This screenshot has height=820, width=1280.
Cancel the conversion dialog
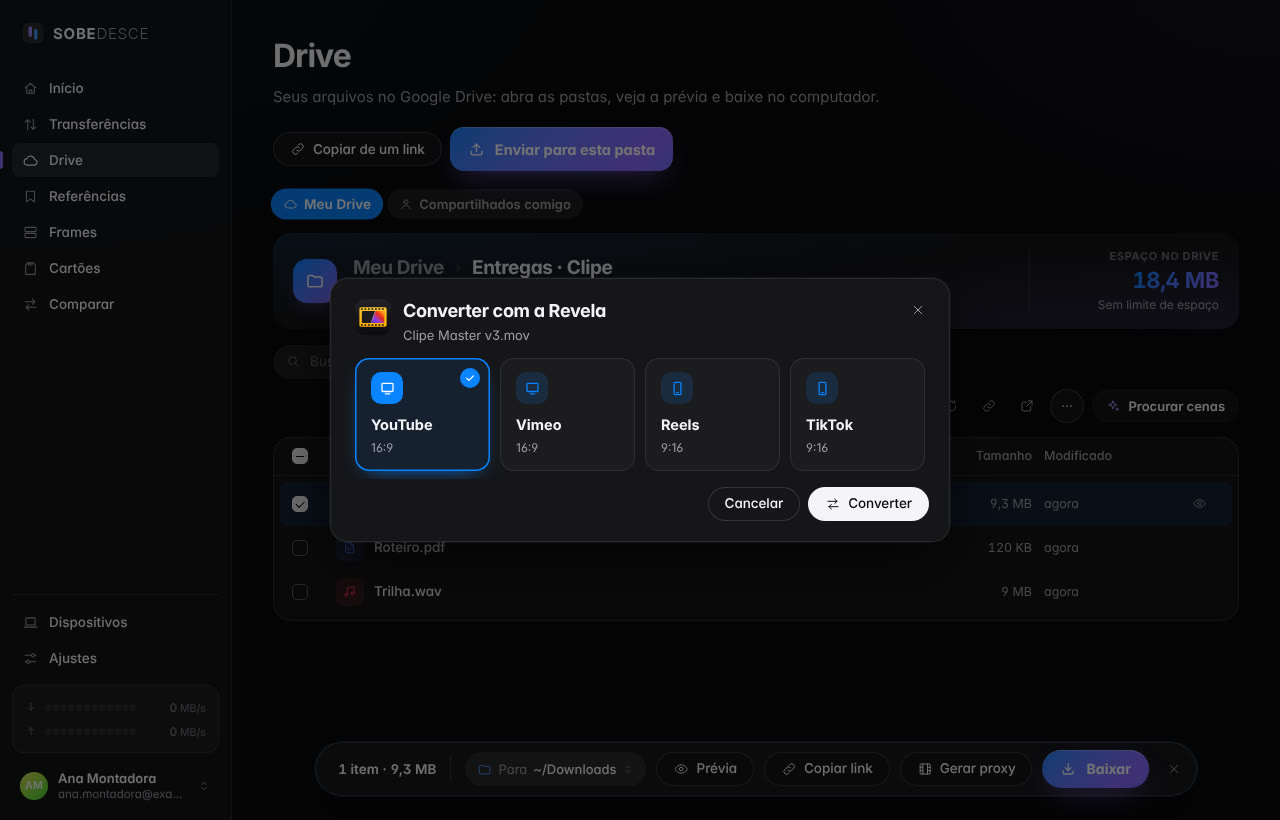click(x=753, y=504)
